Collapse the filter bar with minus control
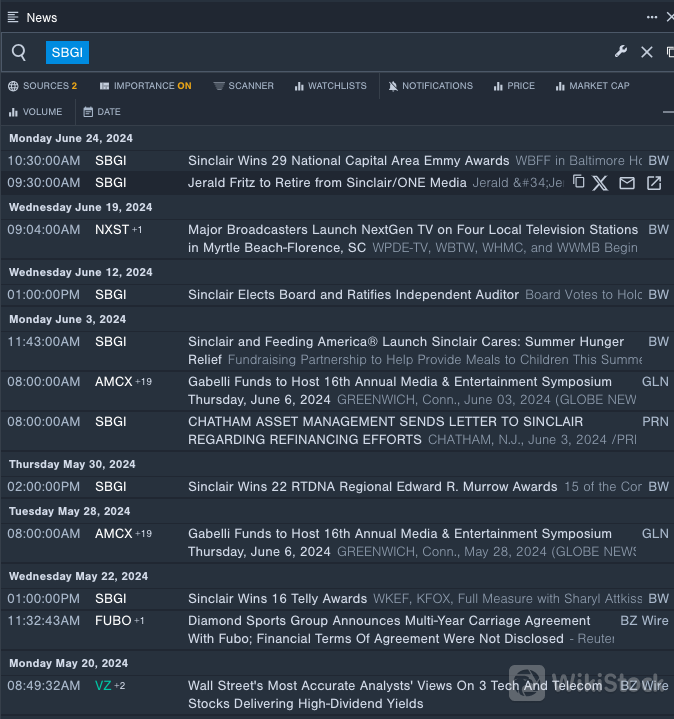 667,112
